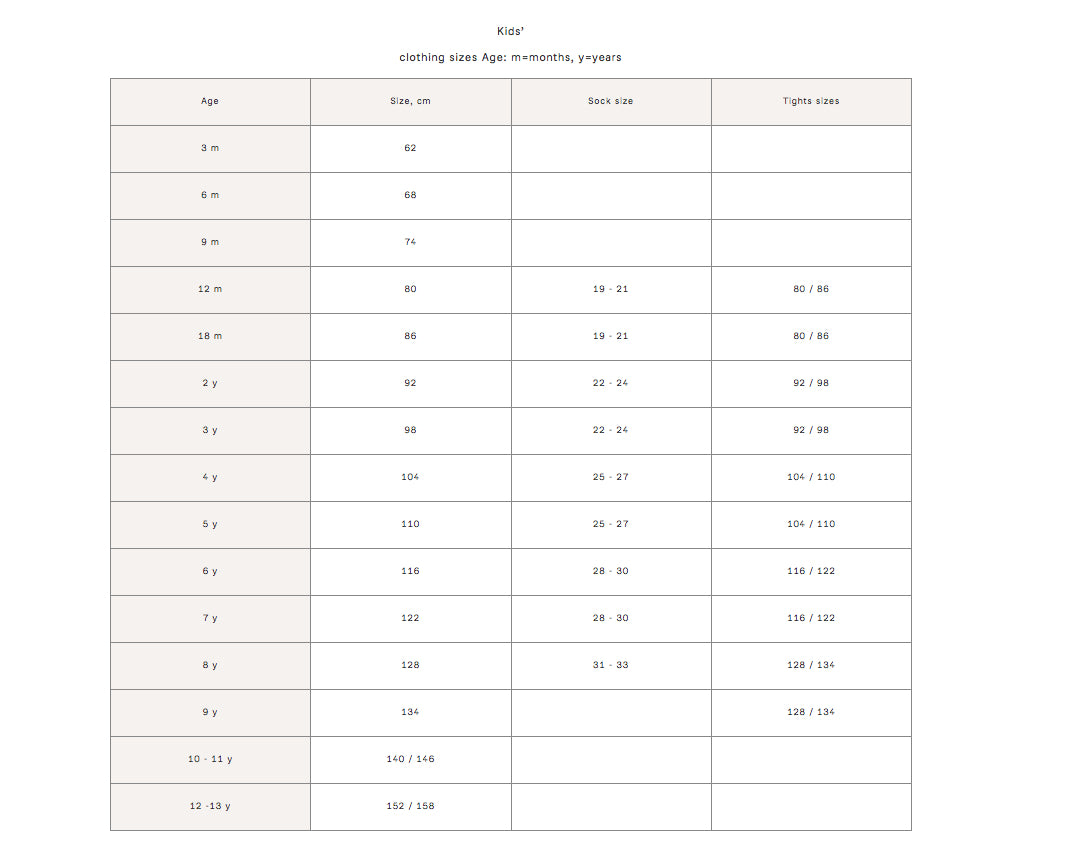Image resolution: width=1065 pixels, height=858 pixels.
Task: Click sock size 28 - 30 for 6 y
Action: point(610,571)
